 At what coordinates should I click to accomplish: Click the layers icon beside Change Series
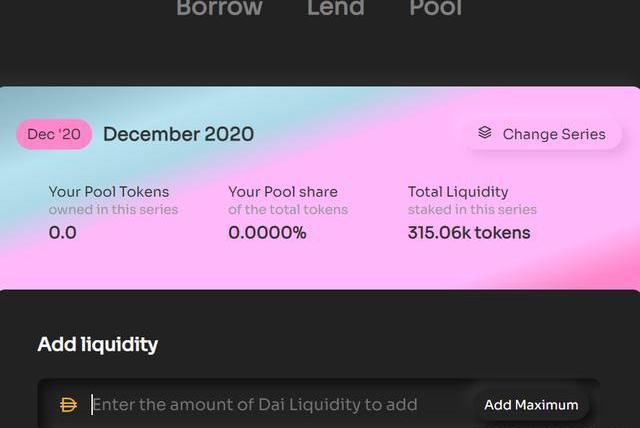pyautogui.click(x=485, y=133)
